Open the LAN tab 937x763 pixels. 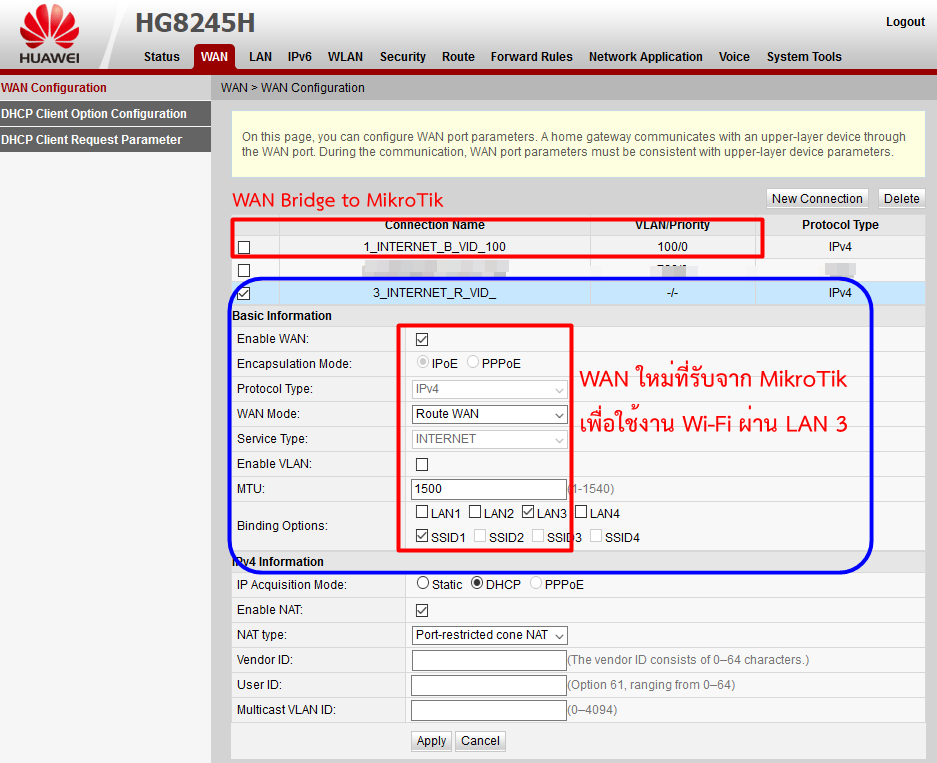click(260, 57)
